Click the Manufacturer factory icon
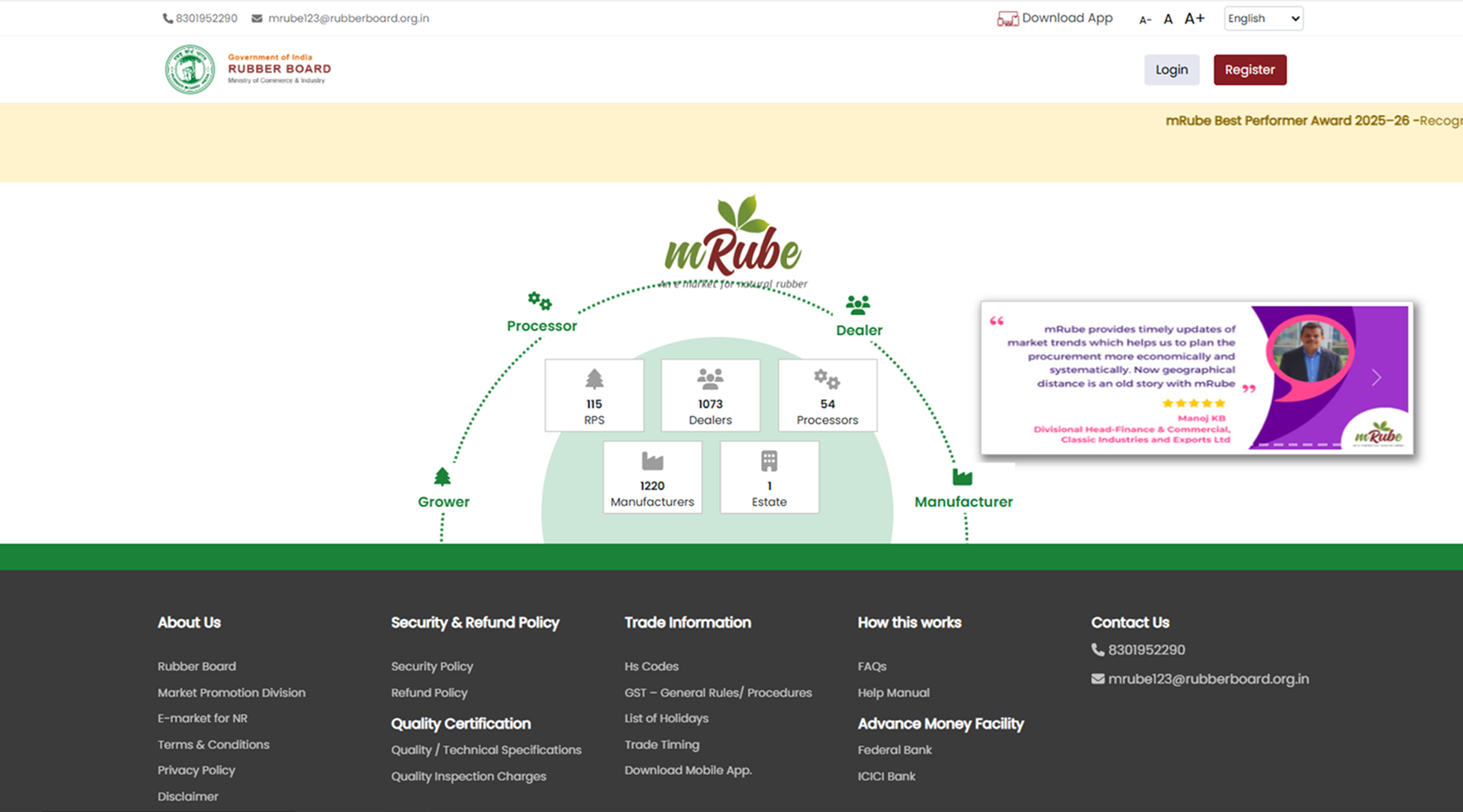The height and width of the screenshot is (812, 1463). (962, 477)
